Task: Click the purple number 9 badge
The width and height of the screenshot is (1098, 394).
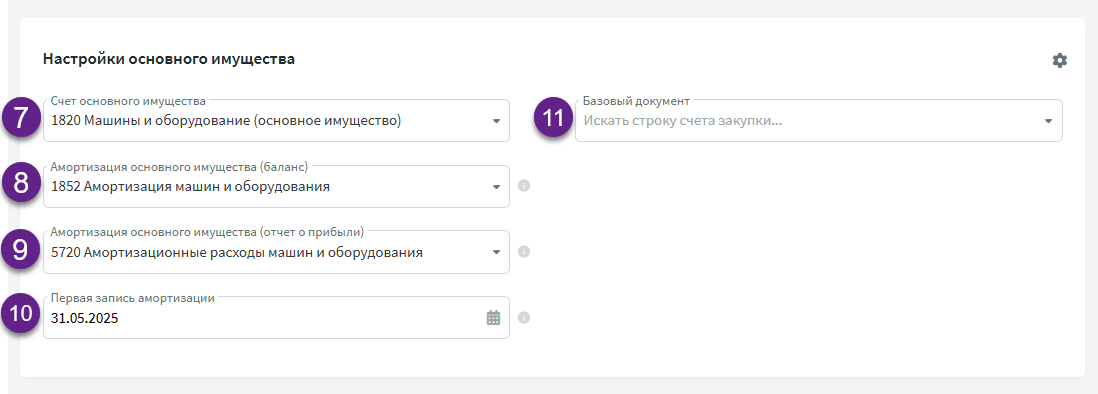Action: pos(21,249)
